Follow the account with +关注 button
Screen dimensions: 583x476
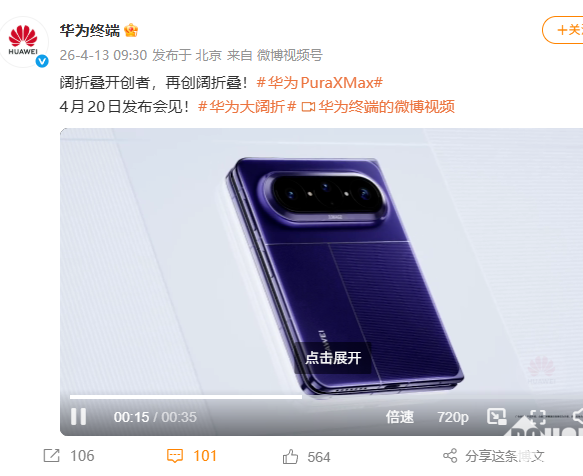coord(563,30)
